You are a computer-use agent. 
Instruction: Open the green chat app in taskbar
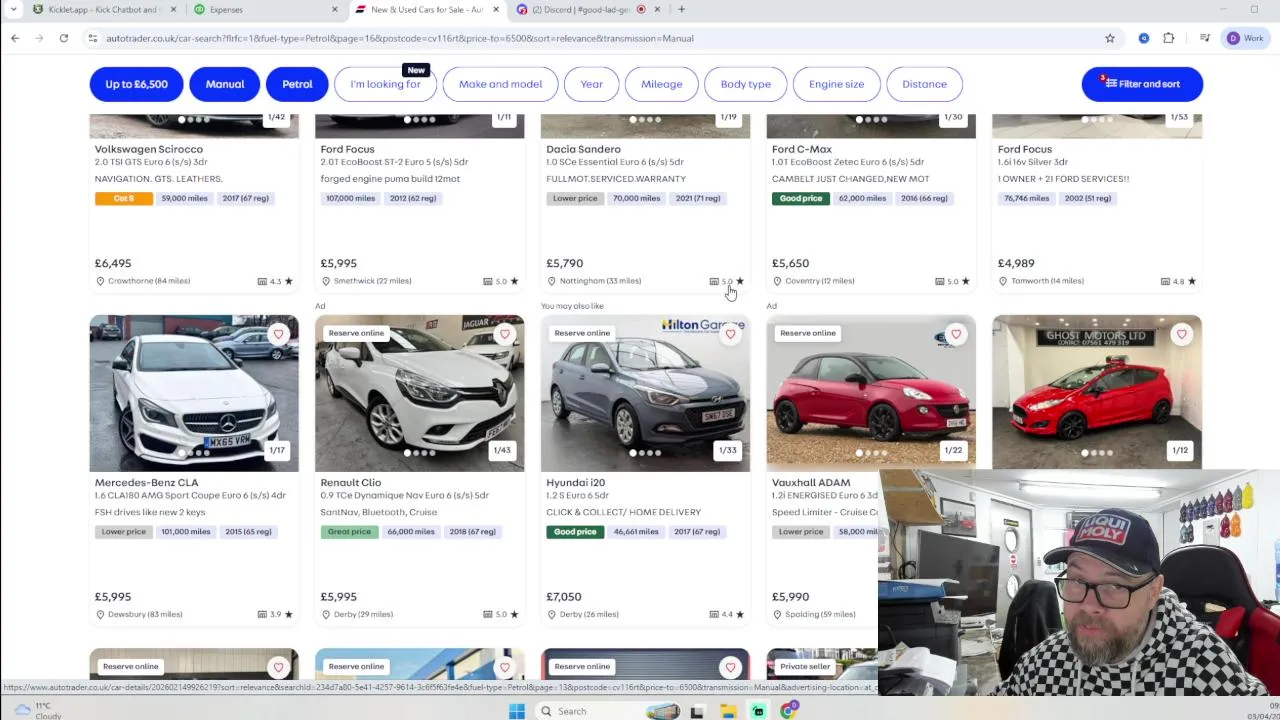(x=758, y=711)
